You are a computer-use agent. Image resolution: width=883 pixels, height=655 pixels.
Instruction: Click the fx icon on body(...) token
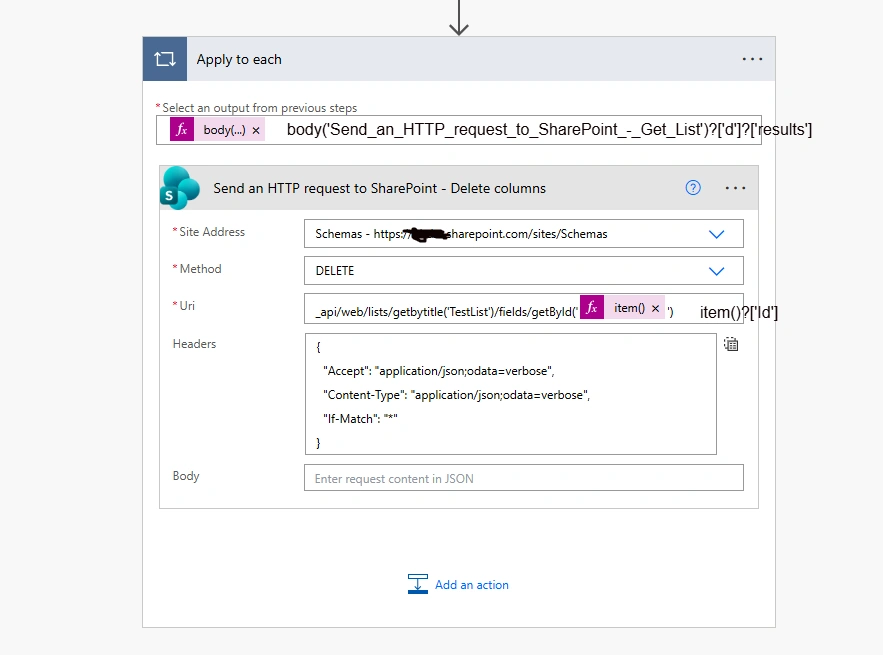(182, 130)
